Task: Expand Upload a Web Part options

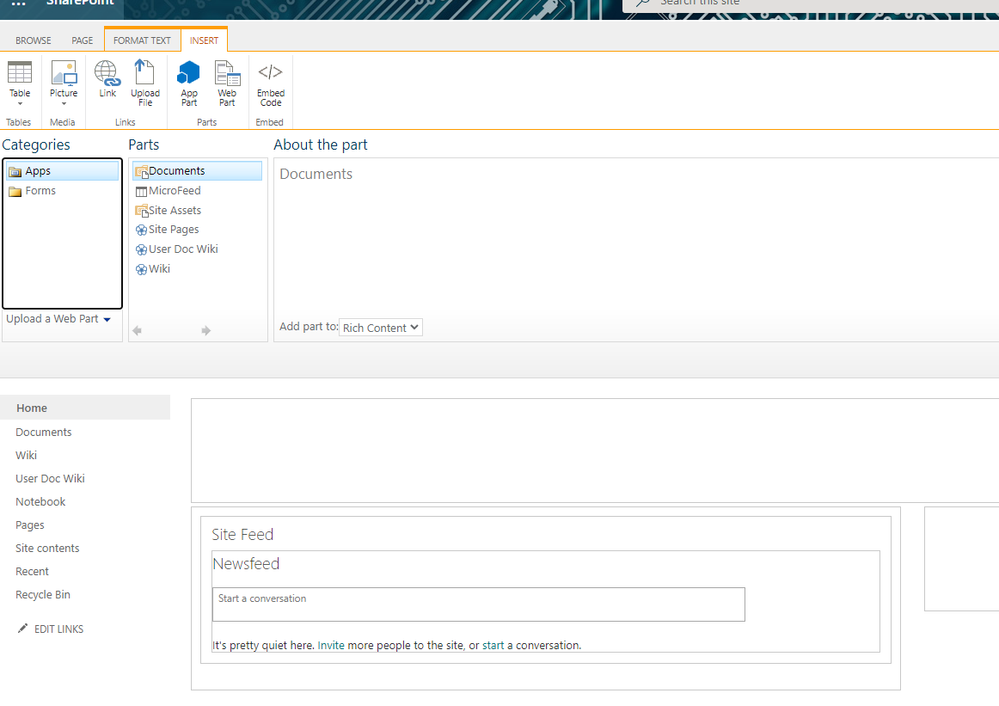Action: point(59,319)
